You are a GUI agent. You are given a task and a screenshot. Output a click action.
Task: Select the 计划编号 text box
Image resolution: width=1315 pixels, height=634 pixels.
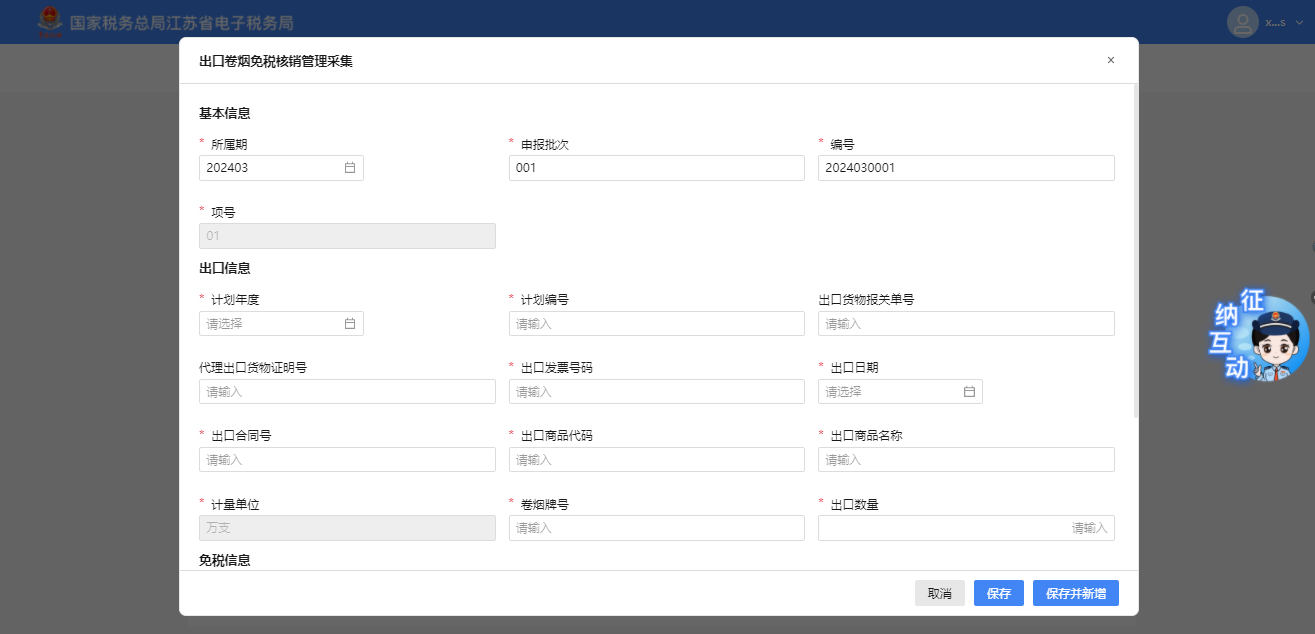(x=656, y=324)
